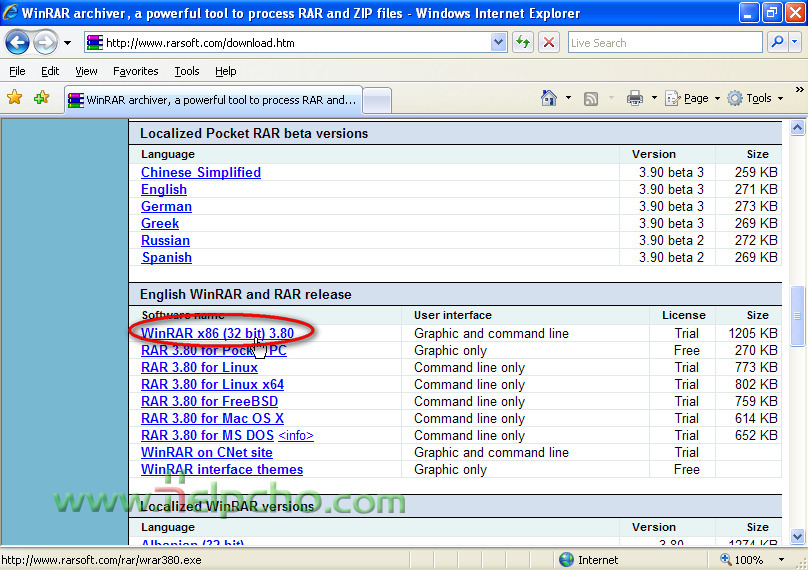Click the 'Localized Pocket RAR beta versions' heading
The width and height of the screenshot is (808, 570).
(x=254, y=133)
